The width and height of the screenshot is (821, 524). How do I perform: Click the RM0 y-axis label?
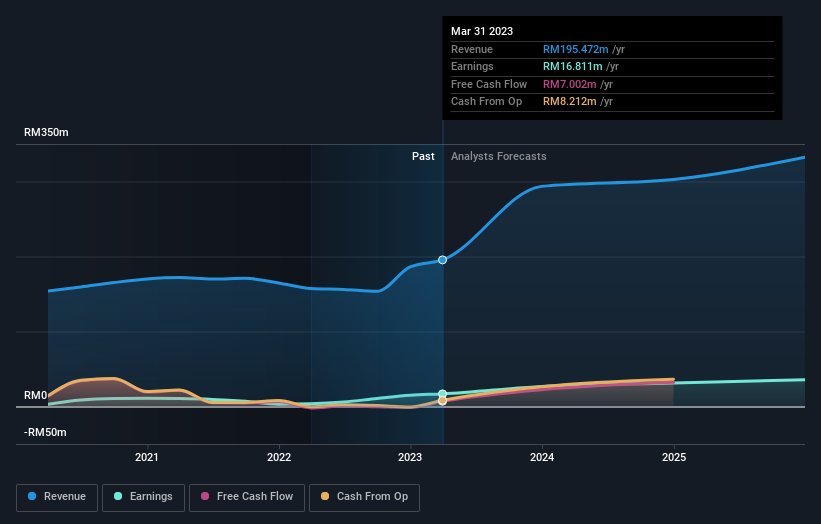tap(36, 395)
